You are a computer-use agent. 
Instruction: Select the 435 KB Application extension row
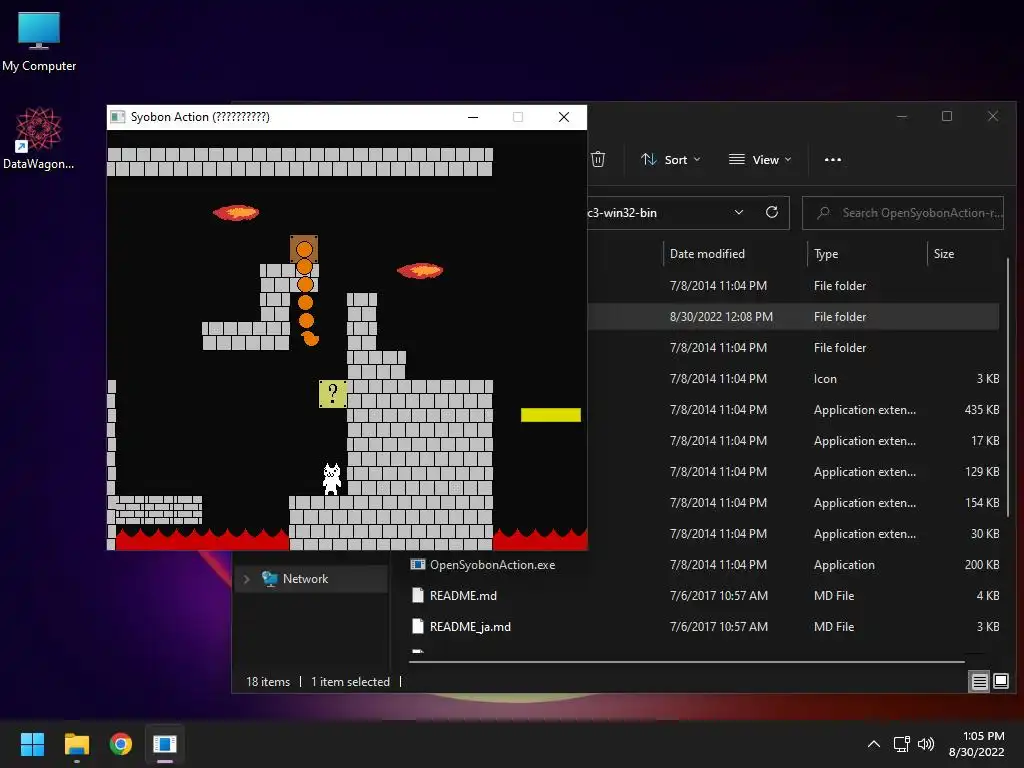coord(793,409)
